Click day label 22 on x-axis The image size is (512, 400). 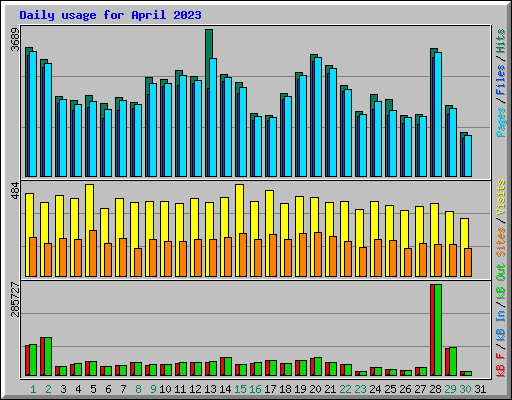[345, 389]
